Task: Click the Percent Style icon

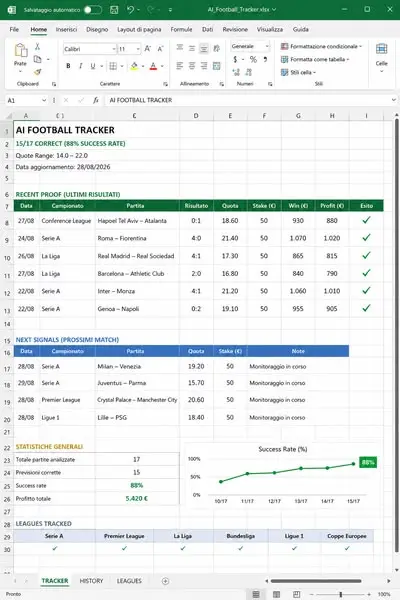Action: tap(253, 59)
